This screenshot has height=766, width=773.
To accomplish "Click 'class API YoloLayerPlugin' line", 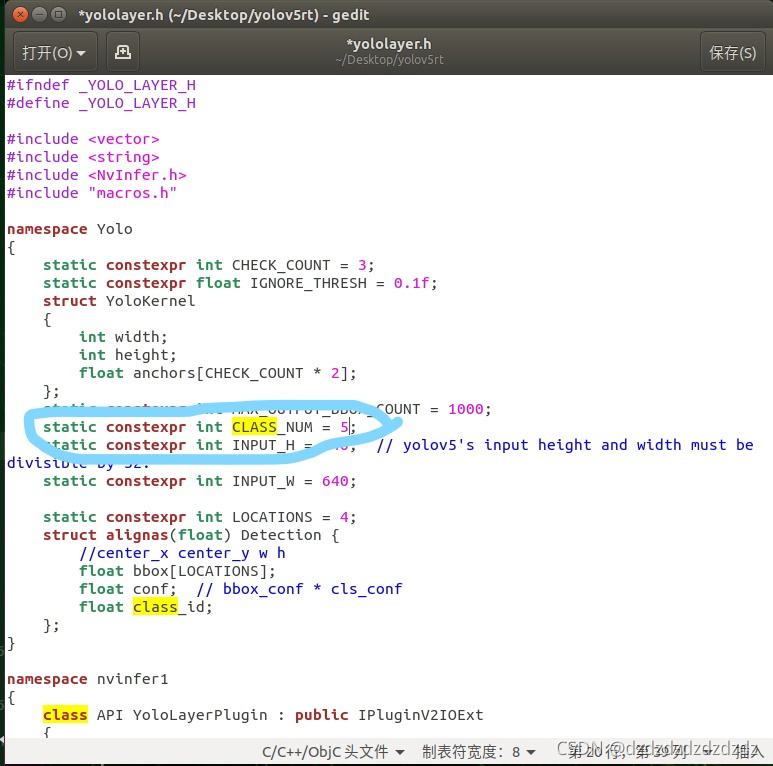I will pos(263,715).
